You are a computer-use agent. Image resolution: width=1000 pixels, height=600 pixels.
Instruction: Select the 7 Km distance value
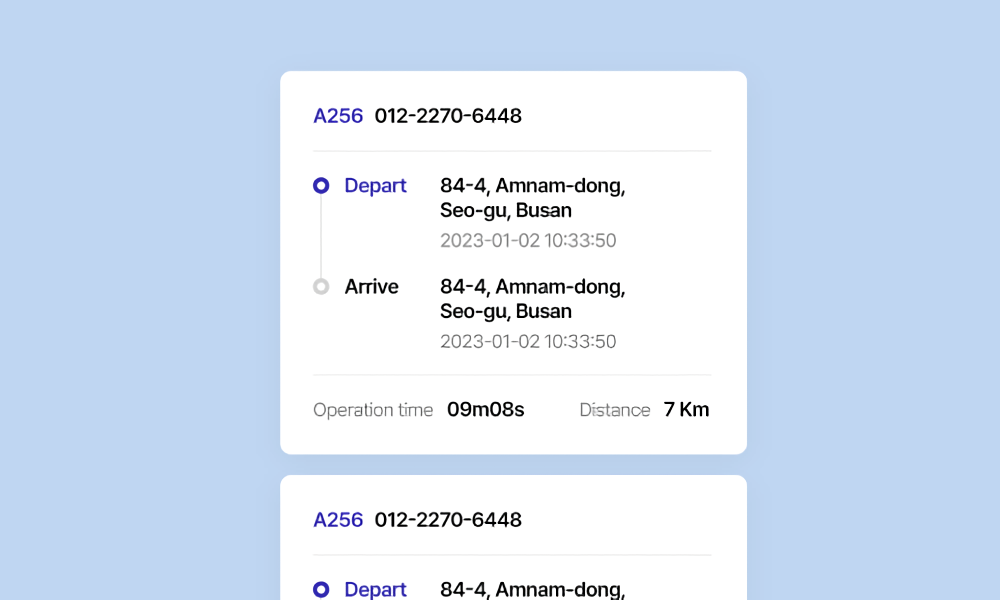tap(686, 410)
